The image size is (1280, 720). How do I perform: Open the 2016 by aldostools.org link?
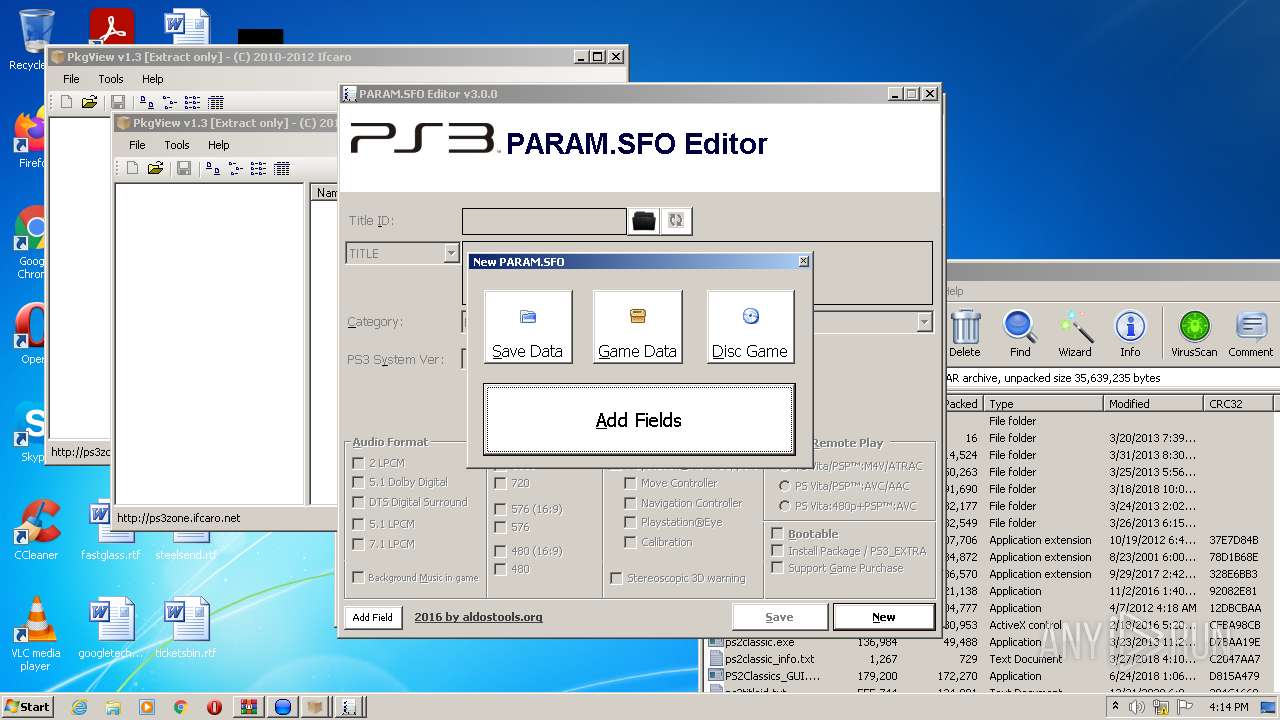[478, 617]
